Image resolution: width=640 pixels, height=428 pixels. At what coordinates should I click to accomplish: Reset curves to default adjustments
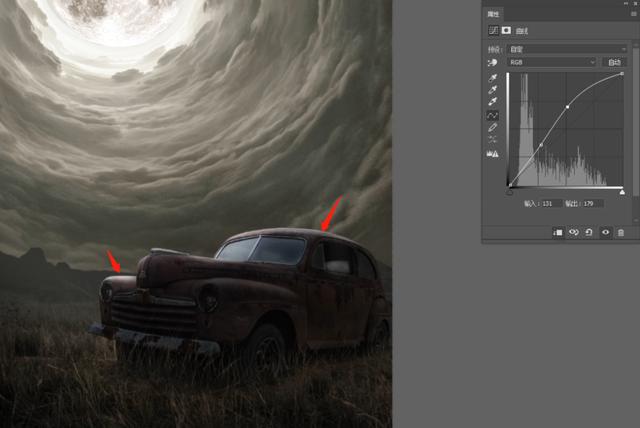pos(589,232)
